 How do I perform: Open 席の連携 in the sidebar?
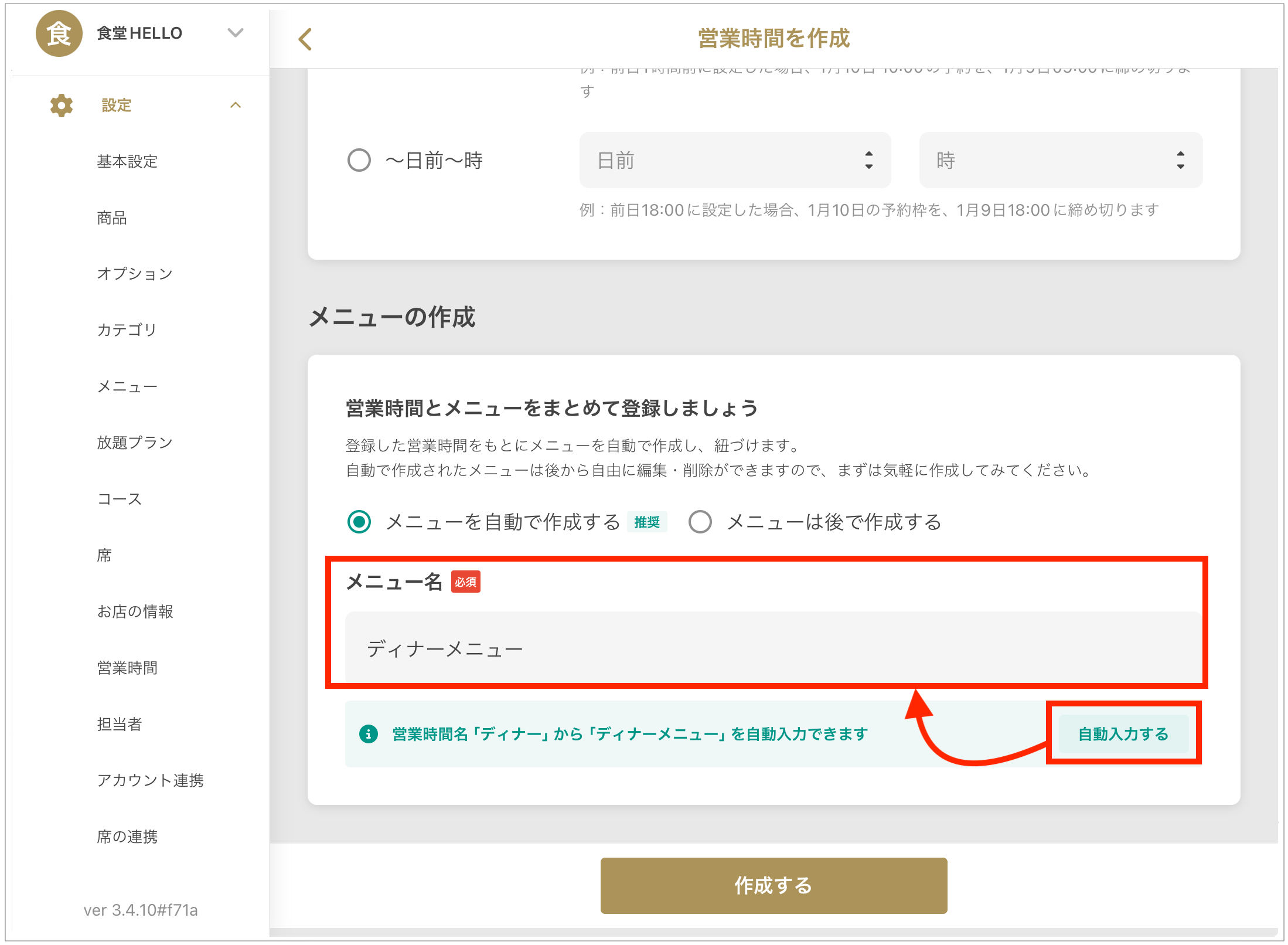pyautogui.click(x=127, y=837)
